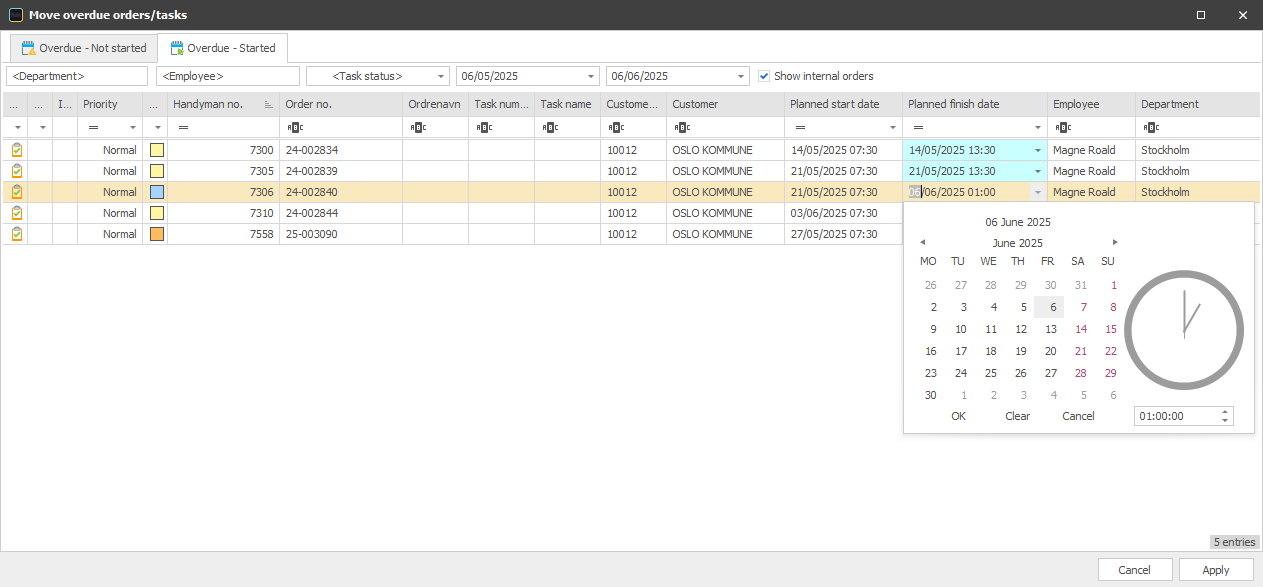This screenshot has height=587, width=1263.
Task: Select 6 June in the calendar
Action: [1051, 307]
